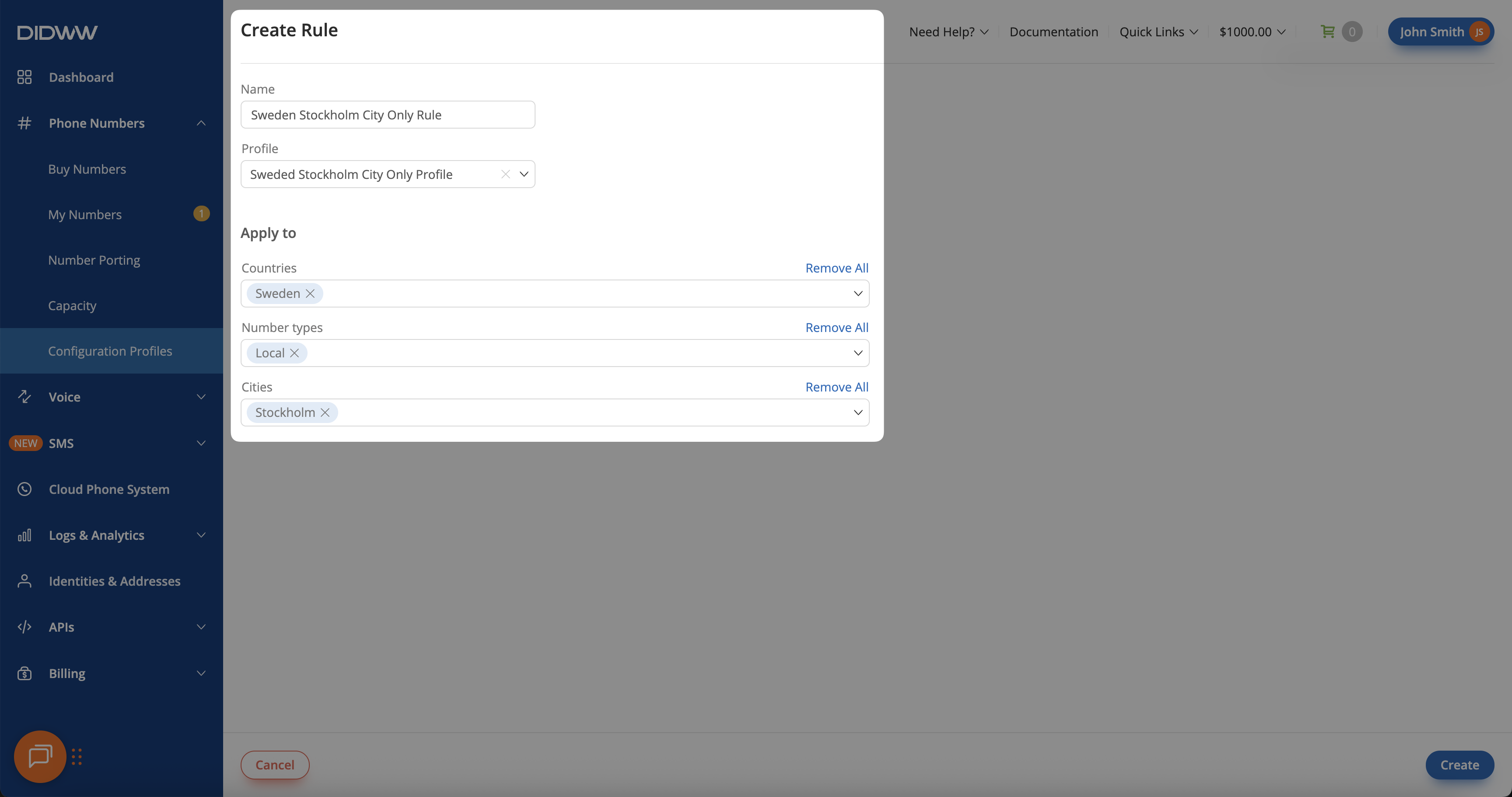Expand the Cities dropdown list
1512x797 pixels.
click(x=857, y=412)
